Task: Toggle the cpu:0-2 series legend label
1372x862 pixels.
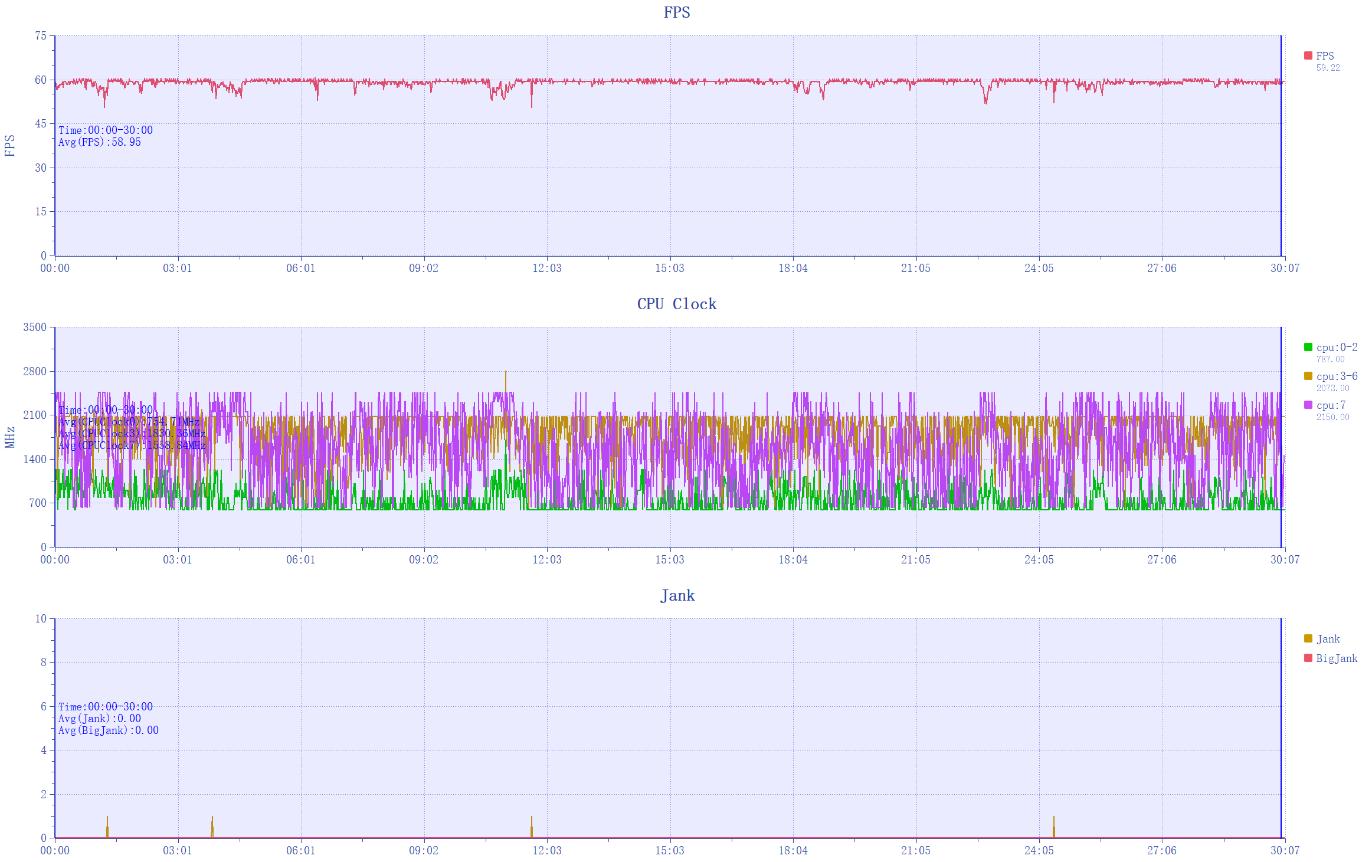Action: (1337, 347)
